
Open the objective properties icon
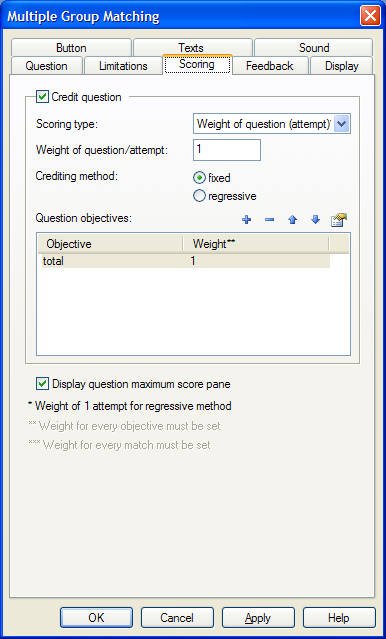click(339, 220)
